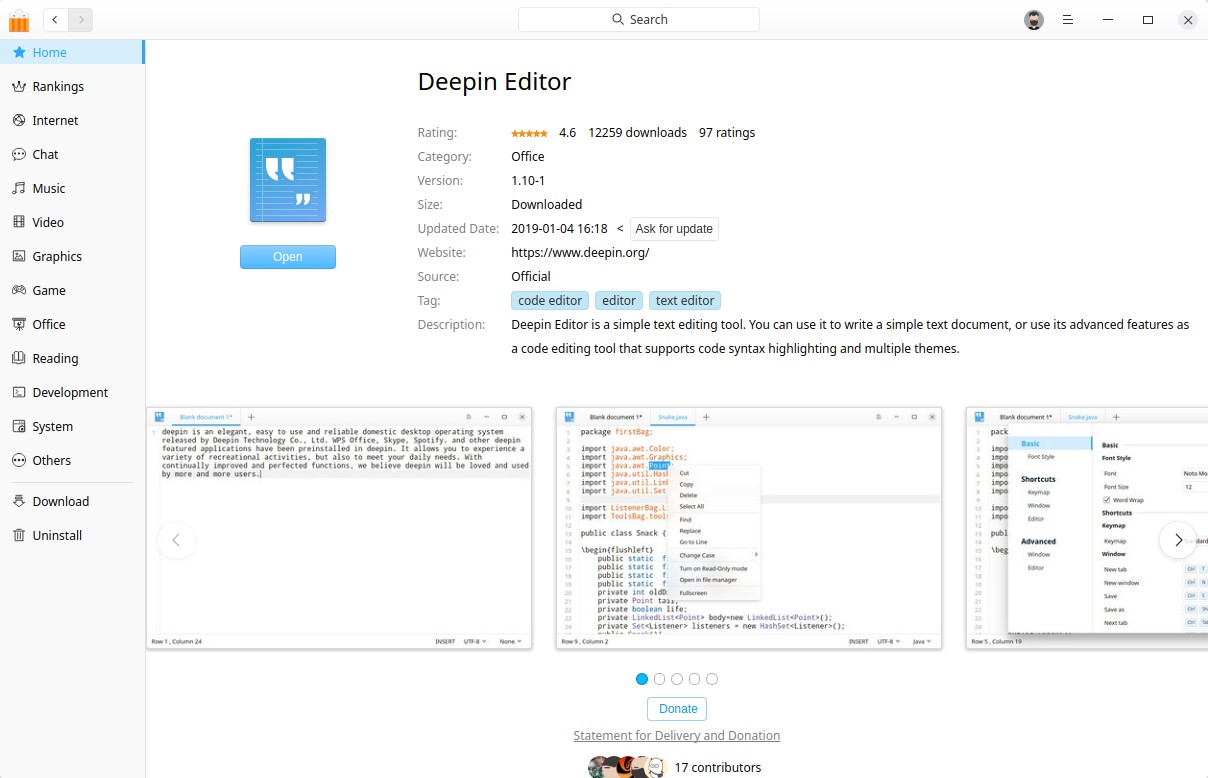Click the Development code icon
This screenshot has width=1208, height=778.
point(19,392)
